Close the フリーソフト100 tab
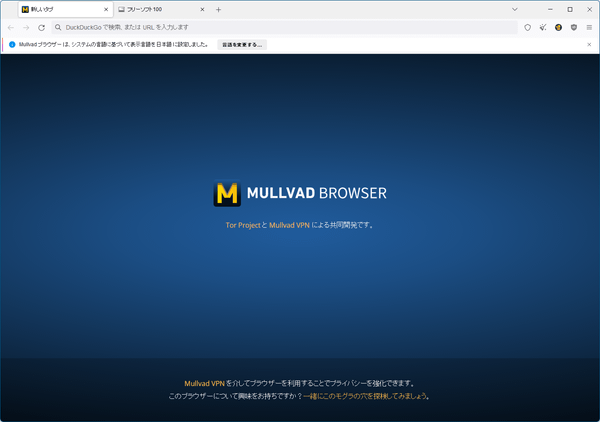Image resolution: width=600 pixels, height=422 pixels. point(202,10)
